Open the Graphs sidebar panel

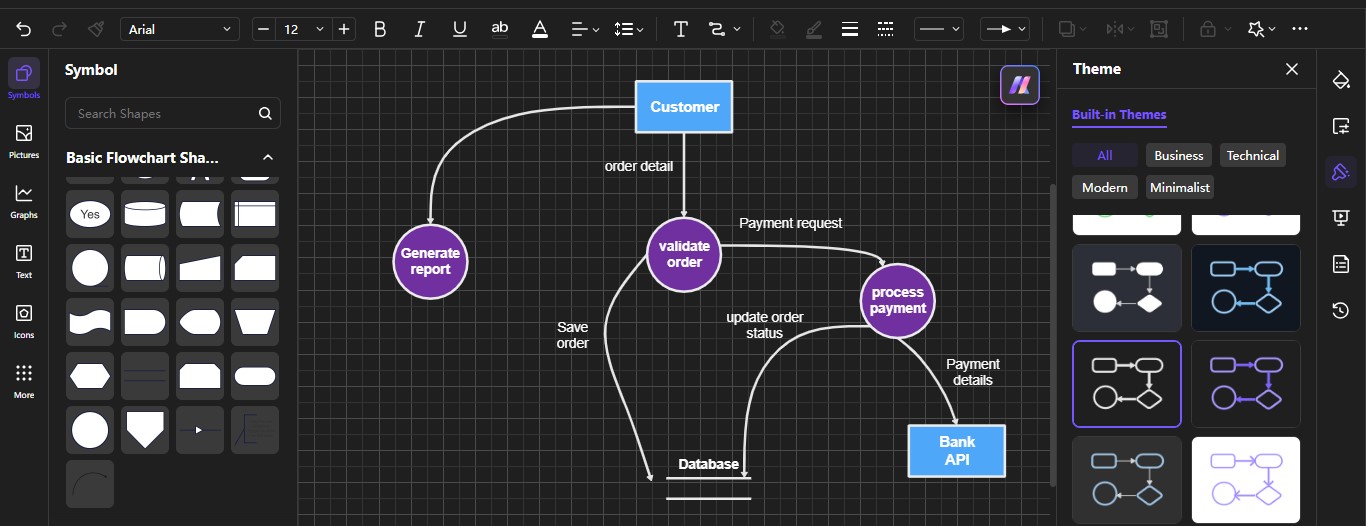[24, 201]
